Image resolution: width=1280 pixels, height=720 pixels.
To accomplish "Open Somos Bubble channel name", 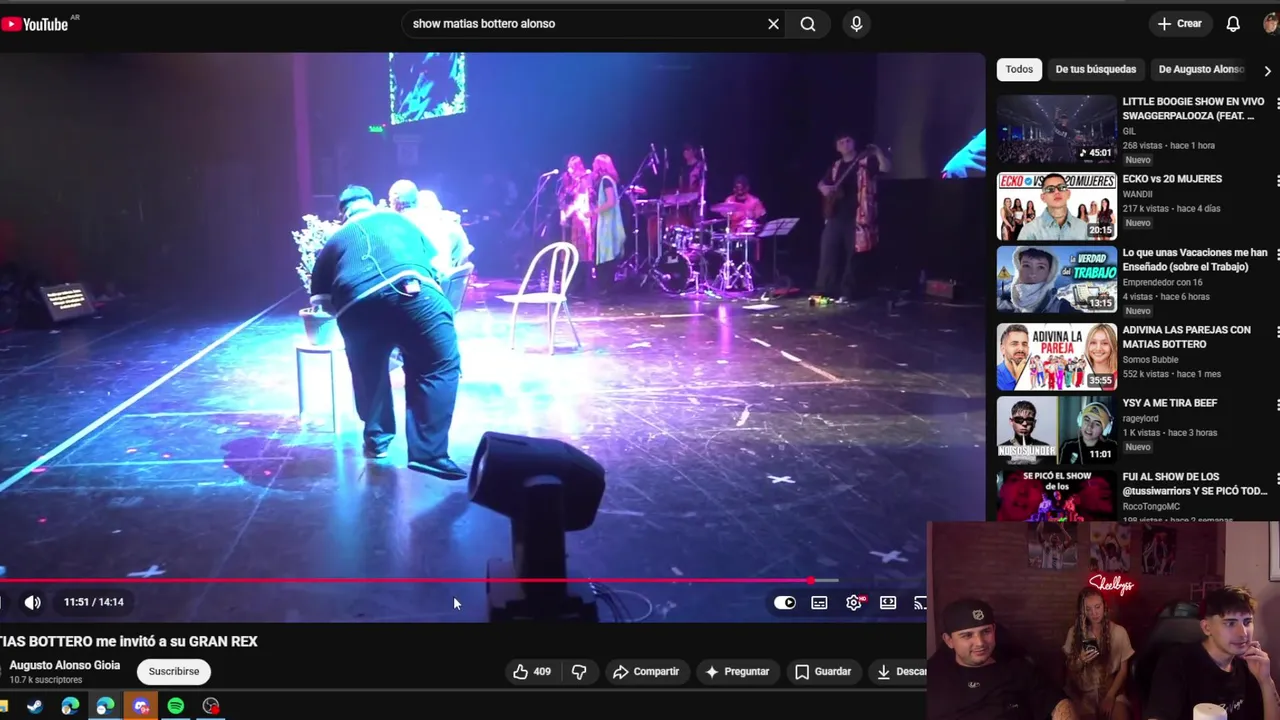I will tap(1150, 359).
